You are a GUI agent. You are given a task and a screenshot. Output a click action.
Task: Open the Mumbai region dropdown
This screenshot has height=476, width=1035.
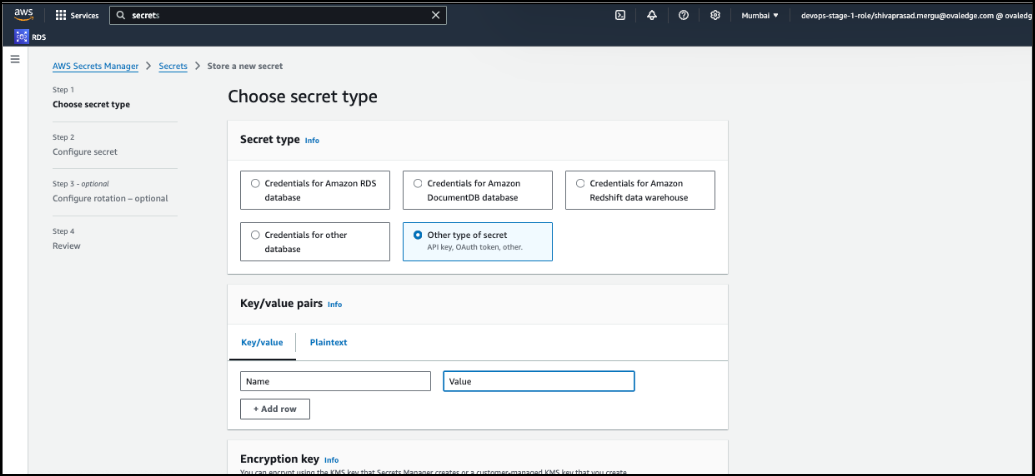click(x=759, y=16)
